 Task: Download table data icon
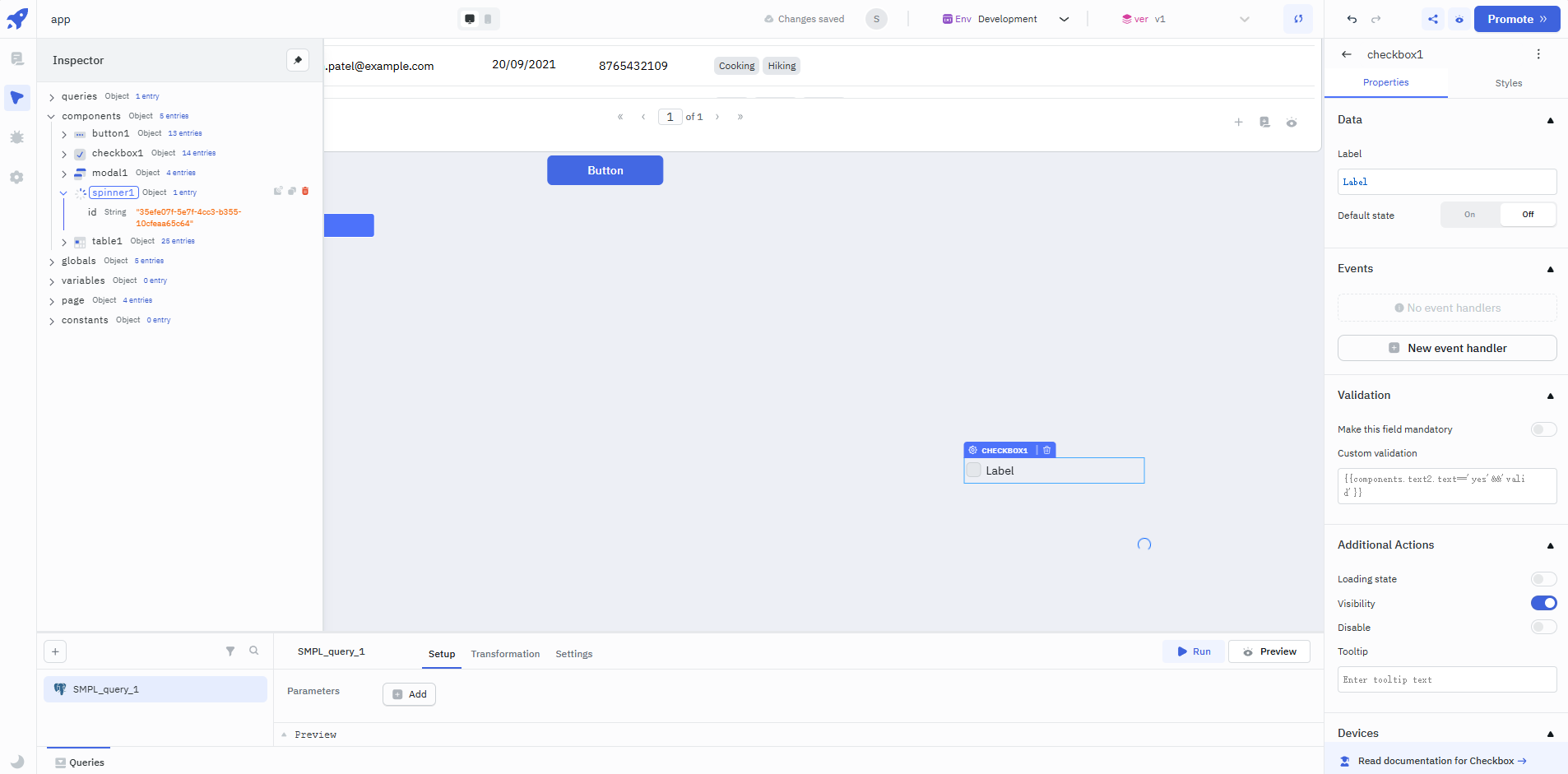(1264, 123)
